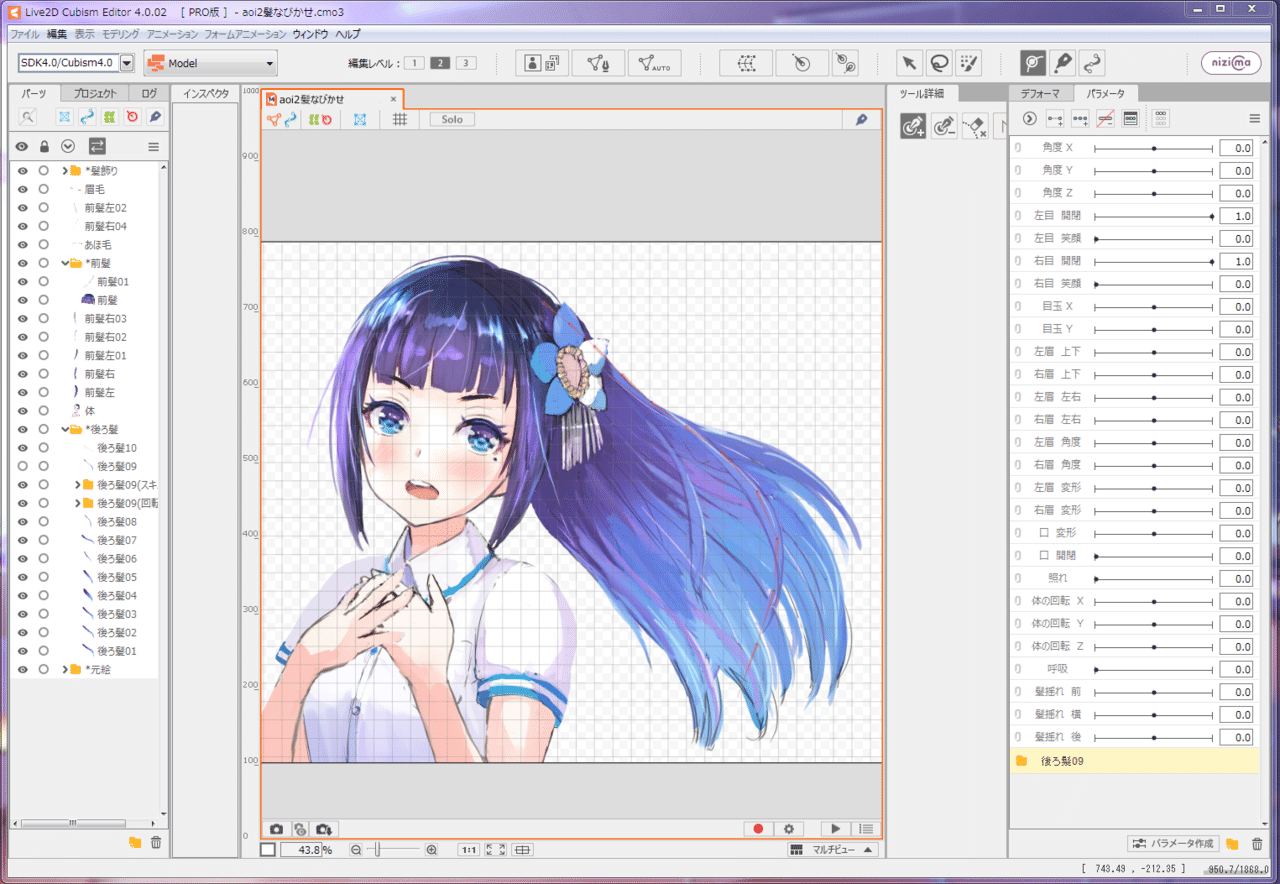Click the パラメータ作成 button
The height and width of the screenshot is (884, 1280).
[1173, 844]
